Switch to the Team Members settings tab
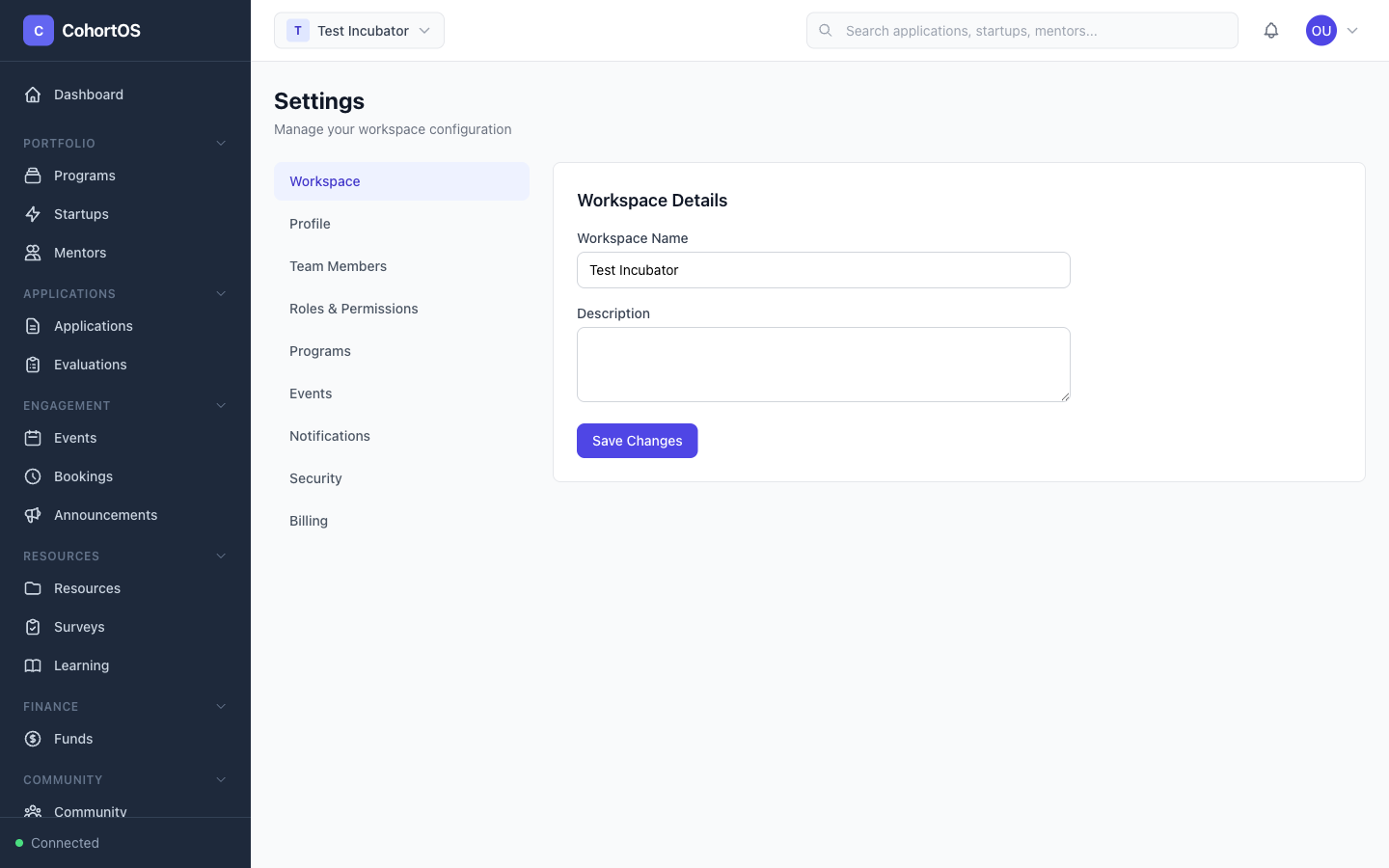Screen dimensions: 1389x868 point(339,266)
